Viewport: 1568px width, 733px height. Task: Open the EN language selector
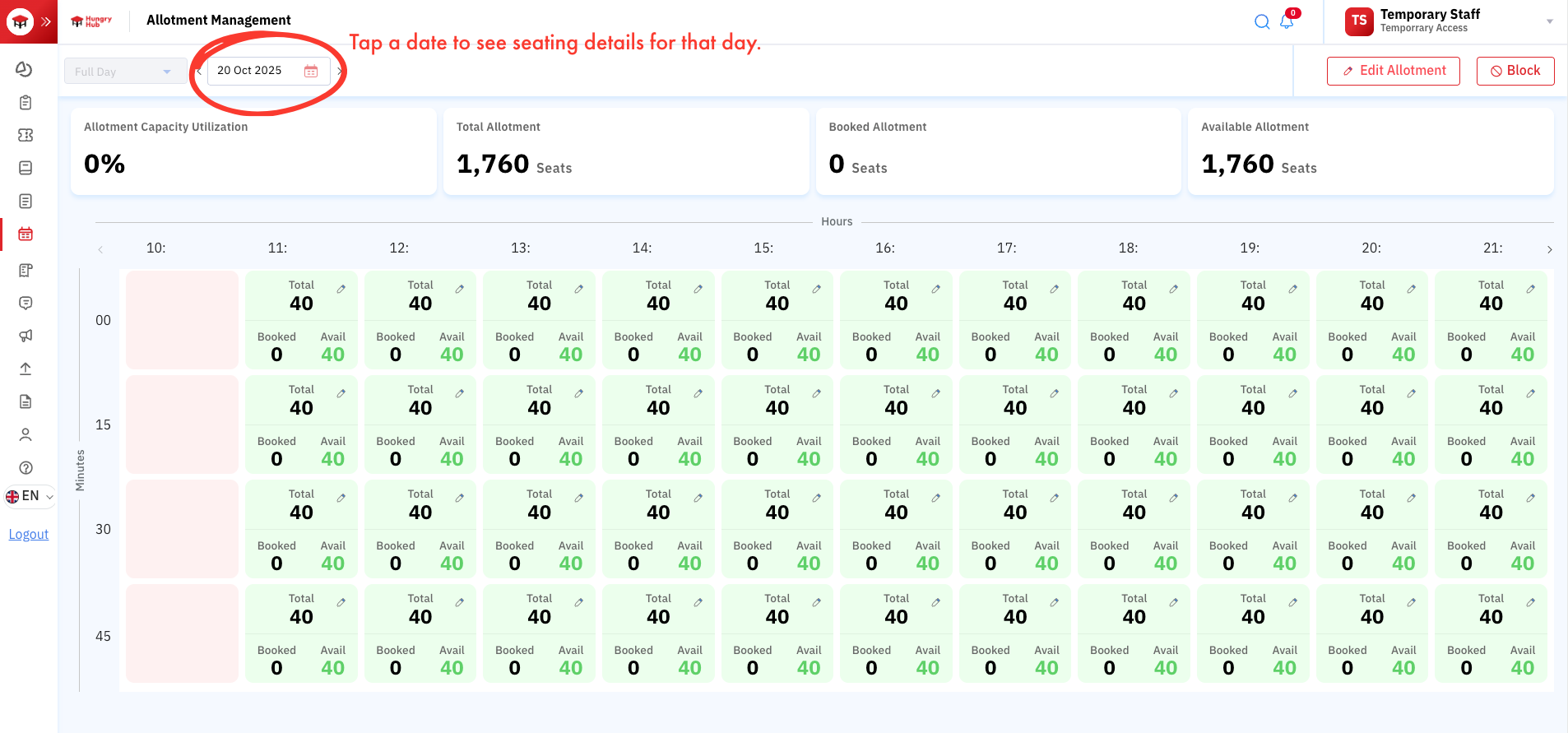tap(30, 496)
